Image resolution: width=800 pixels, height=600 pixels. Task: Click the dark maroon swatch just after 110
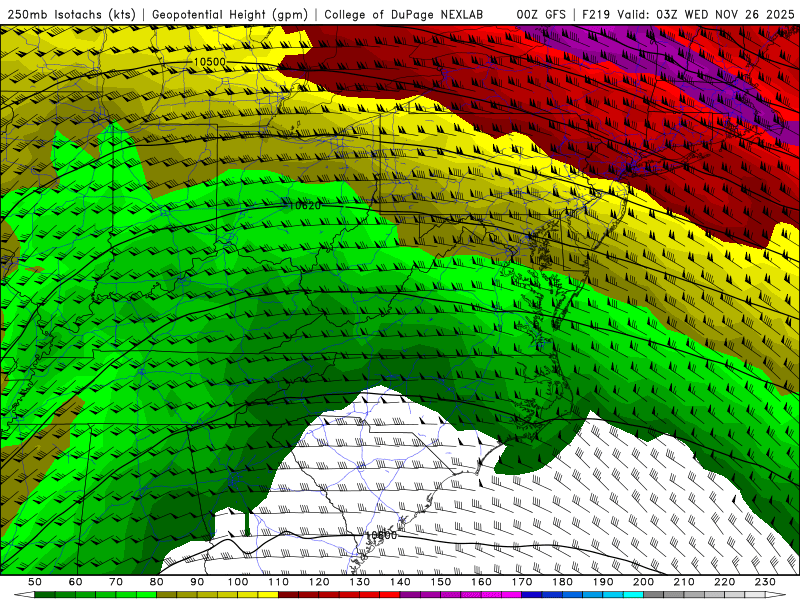point(288,595)
